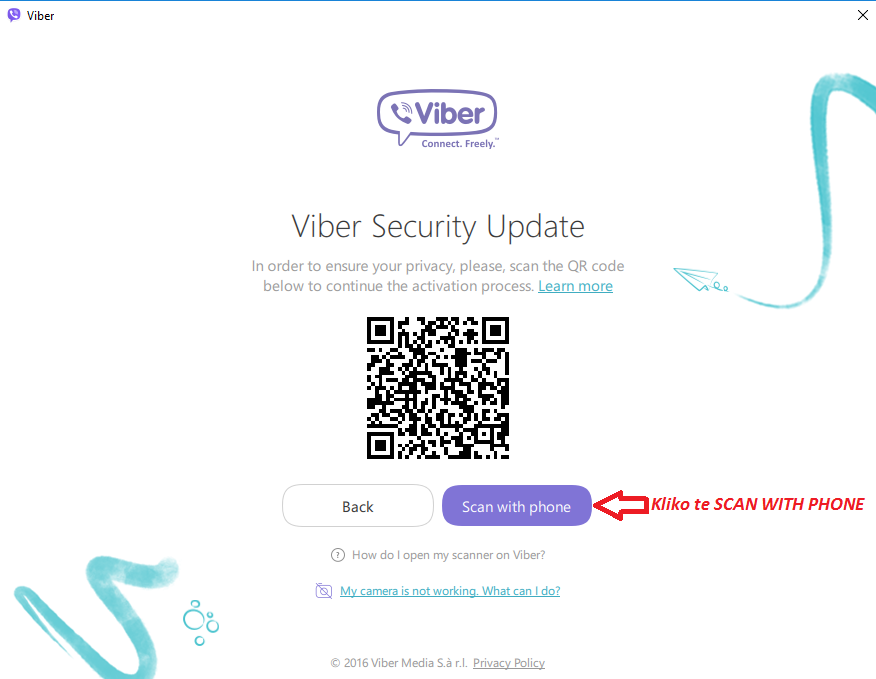Click the crossed-out camera icon
Screen dimensions: 876x679
[x=323, y=591]
